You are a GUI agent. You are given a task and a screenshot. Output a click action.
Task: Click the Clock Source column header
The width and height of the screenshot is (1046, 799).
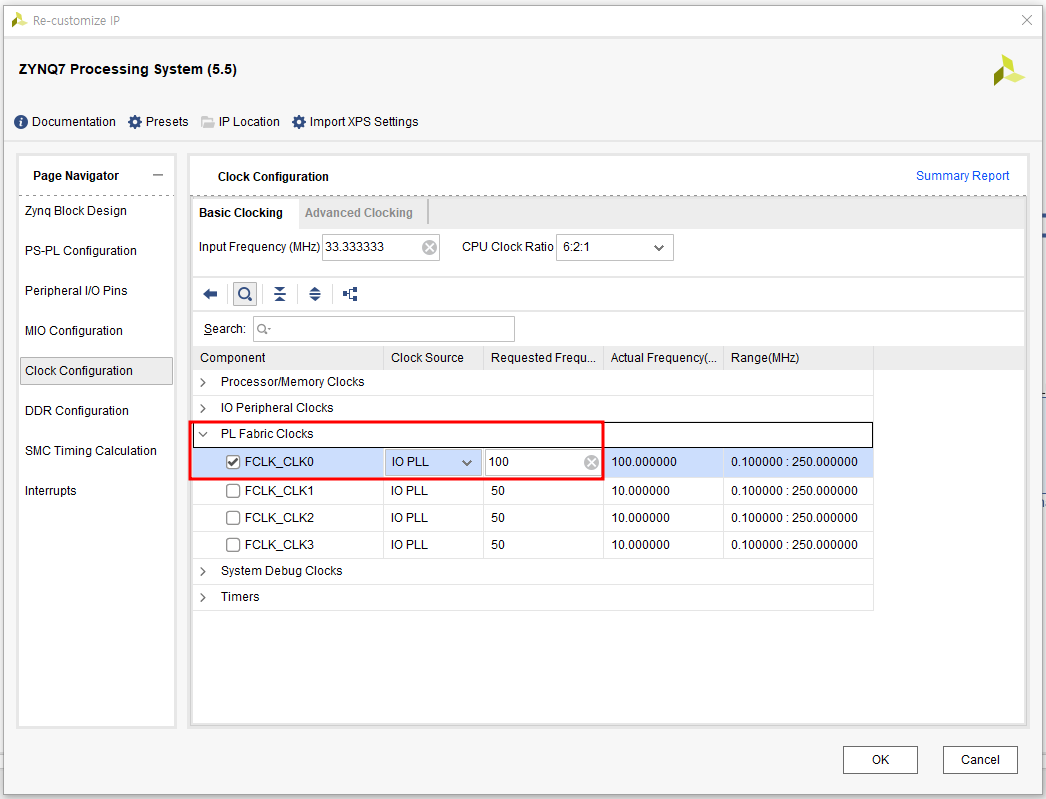[x=433, y=358]
